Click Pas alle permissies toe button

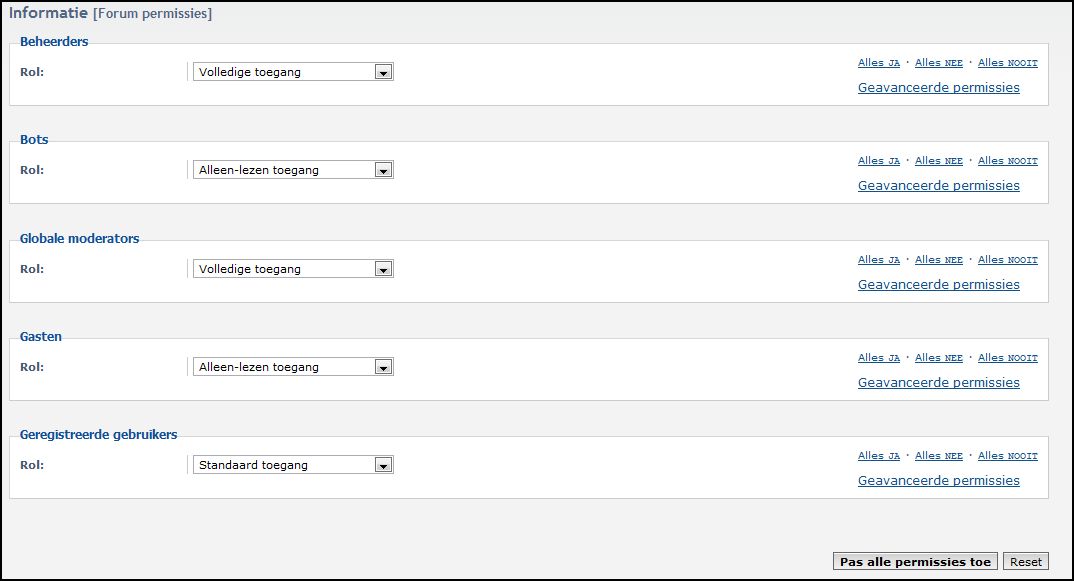(x=915, y=562)
